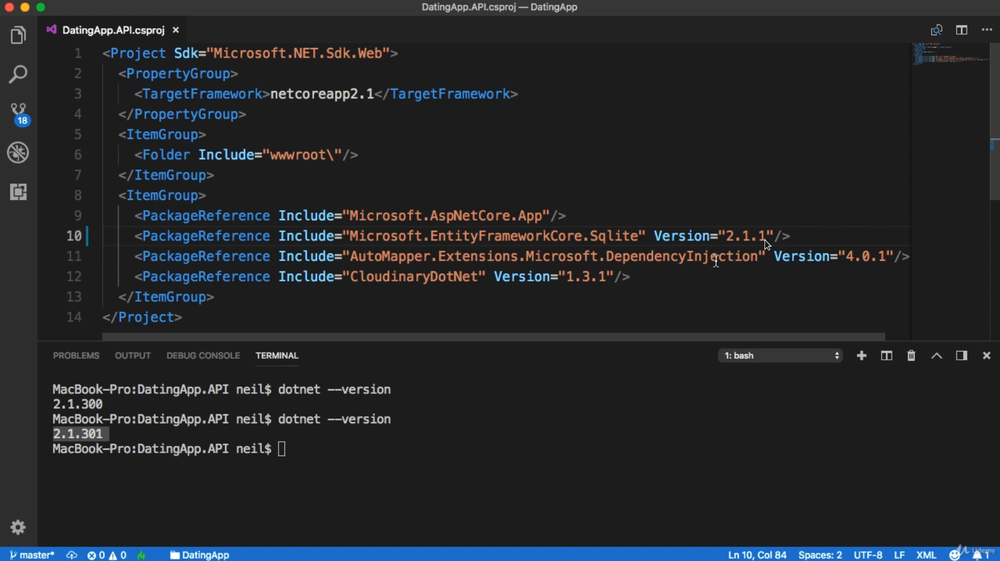The height and width of the screenshot is (561, 1000).
Task: Click the flame icon in status bar
Action: pos(141,555)
